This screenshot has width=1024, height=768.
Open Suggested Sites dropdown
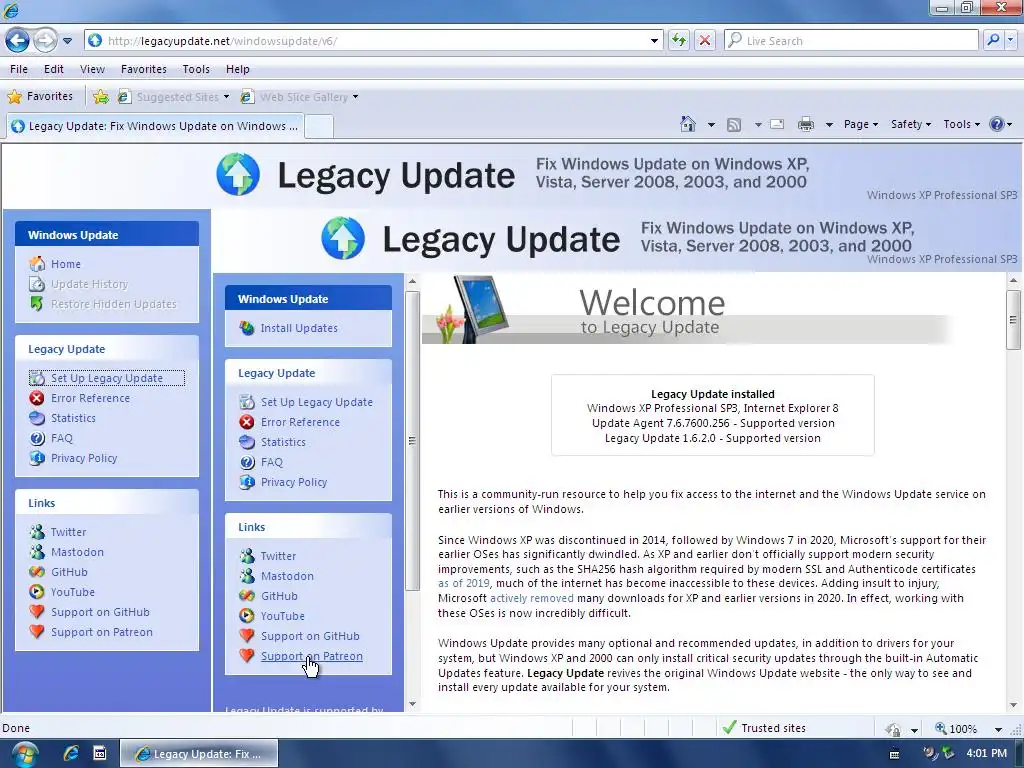point(173,97)
